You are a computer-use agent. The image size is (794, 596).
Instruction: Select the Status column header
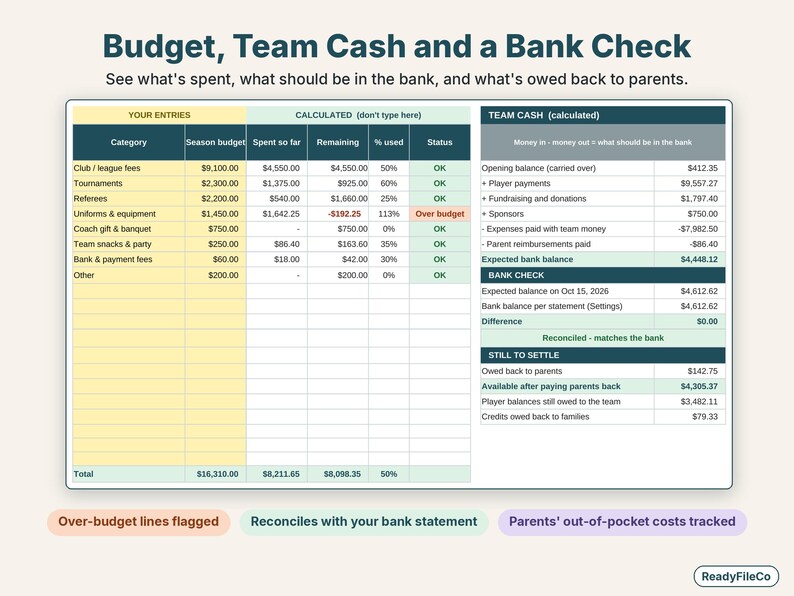point(440,142)
